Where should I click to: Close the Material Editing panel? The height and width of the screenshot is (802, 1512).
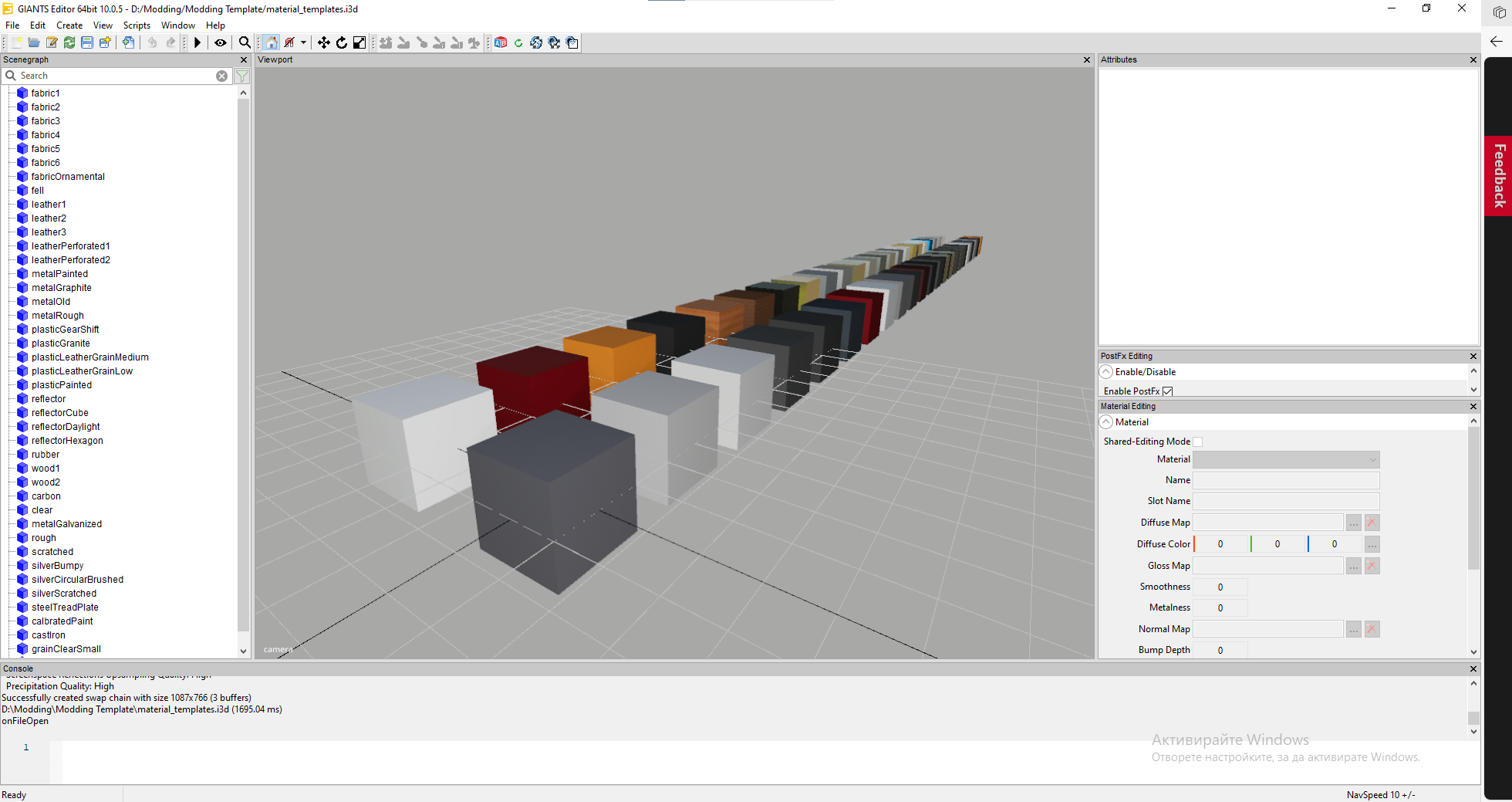[x=1473, y=406]
